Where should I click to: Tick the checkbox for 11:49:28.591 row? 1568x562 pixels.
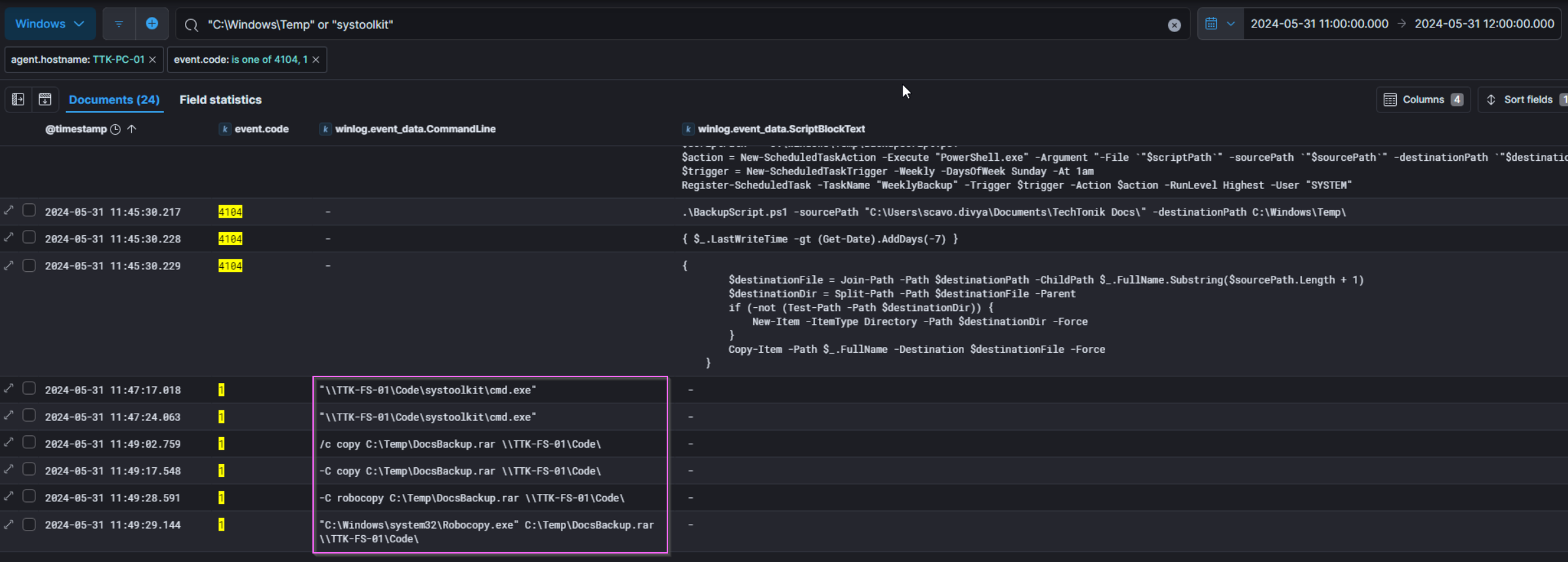29,497
